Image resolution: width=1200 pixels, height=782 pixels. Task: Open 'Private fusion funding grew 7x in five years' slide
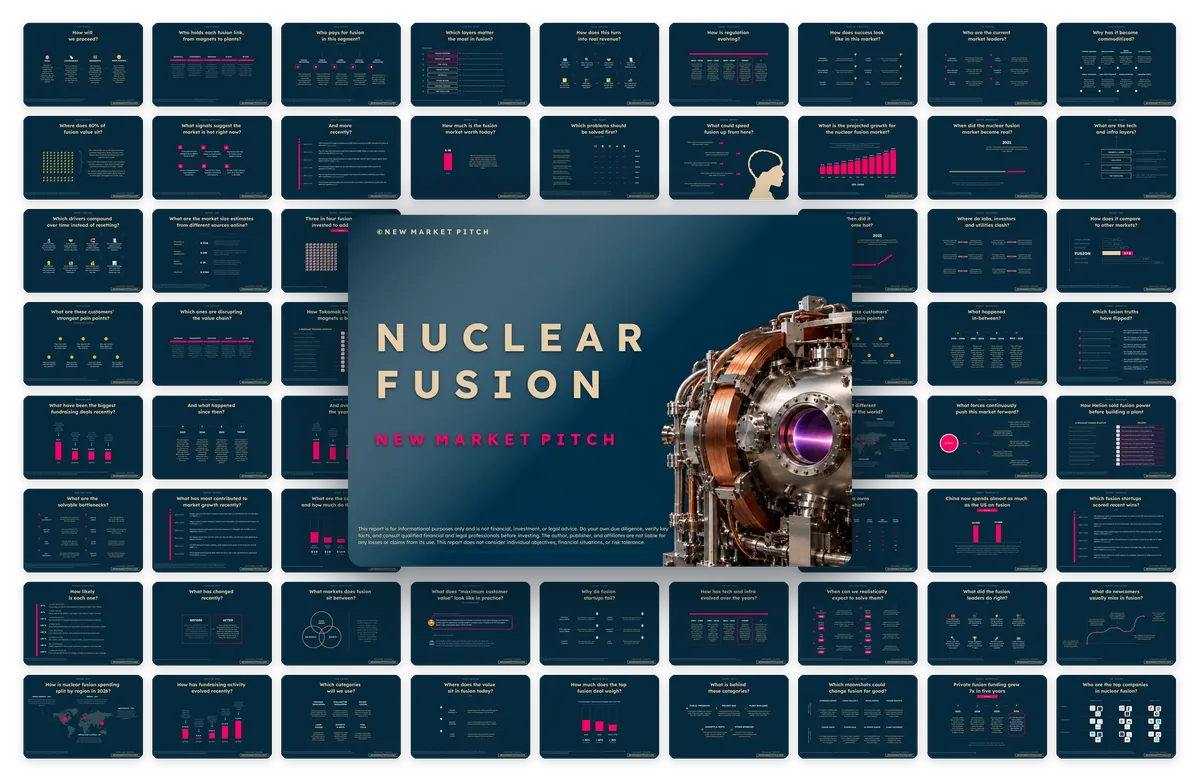click(987, 717)
